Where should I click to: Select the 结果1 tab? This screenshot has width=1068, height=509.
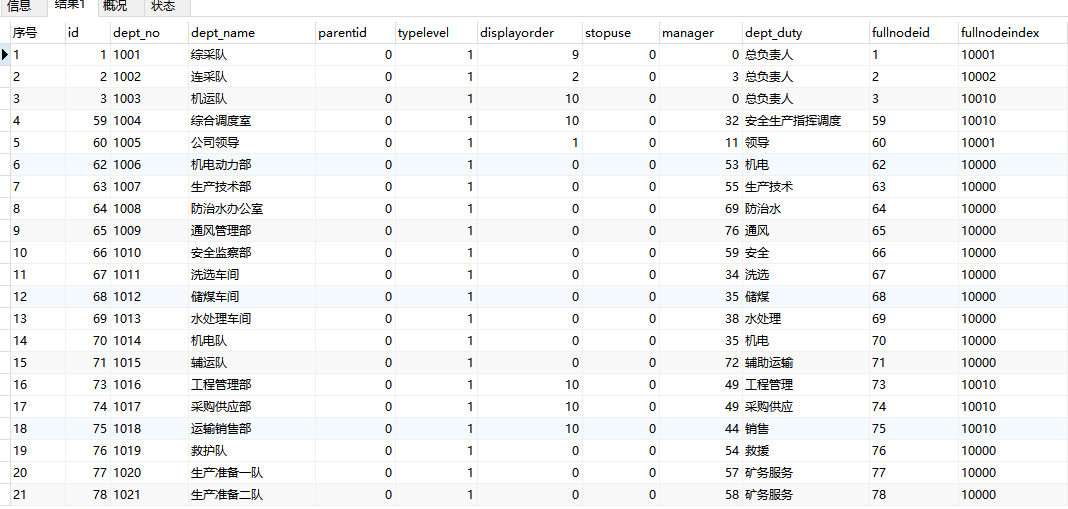point(70,7)
